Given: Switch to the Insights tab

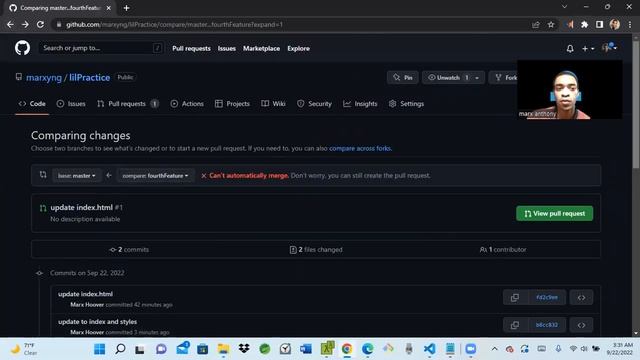Looking at the screenshot, I should 360,104.
